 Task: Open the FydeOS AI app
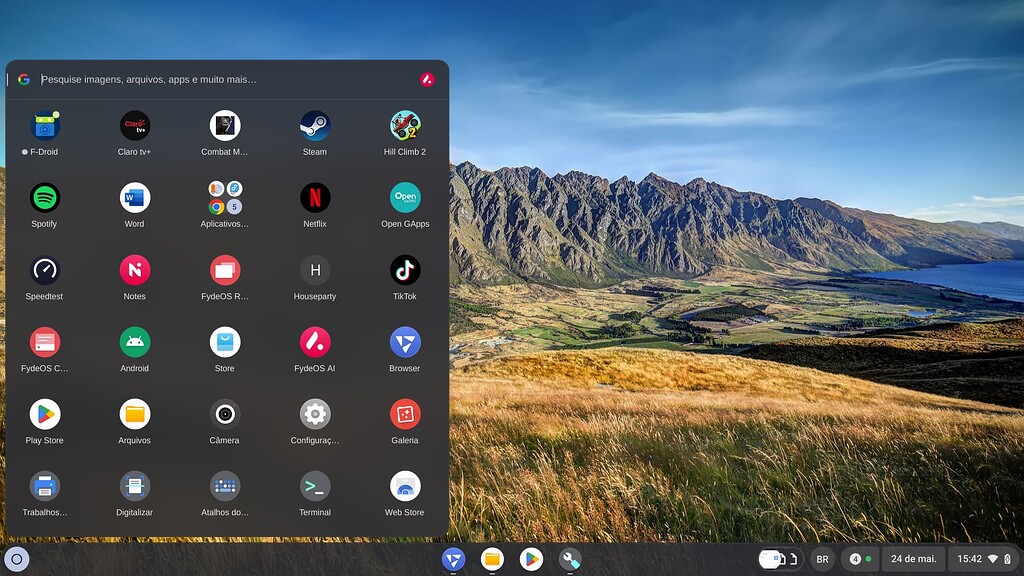pyautogui.click(x=314, y=343)
